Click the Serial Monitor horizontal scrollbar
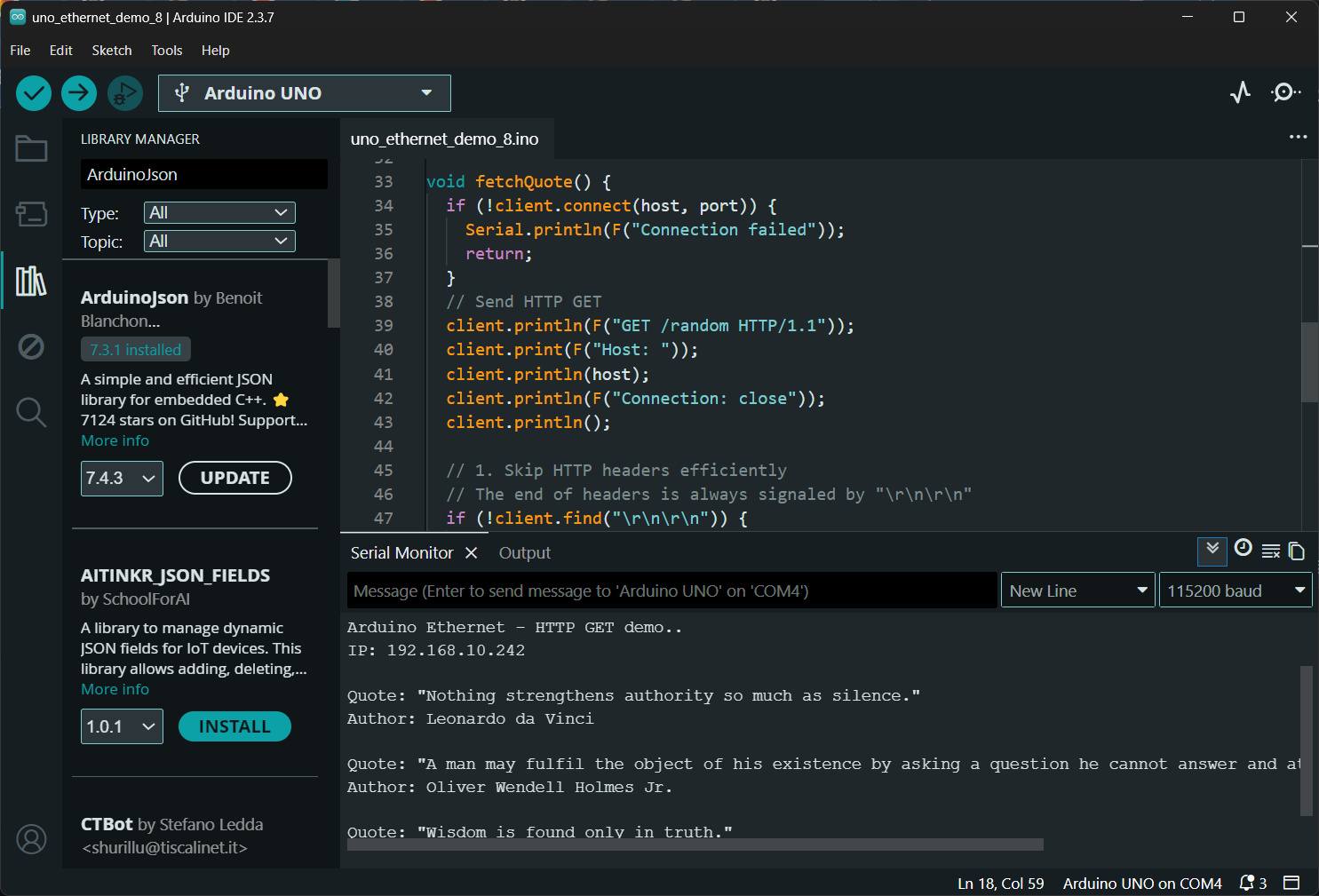Image resolution: width=1319 pixels, height=896 pixels. 695,844
